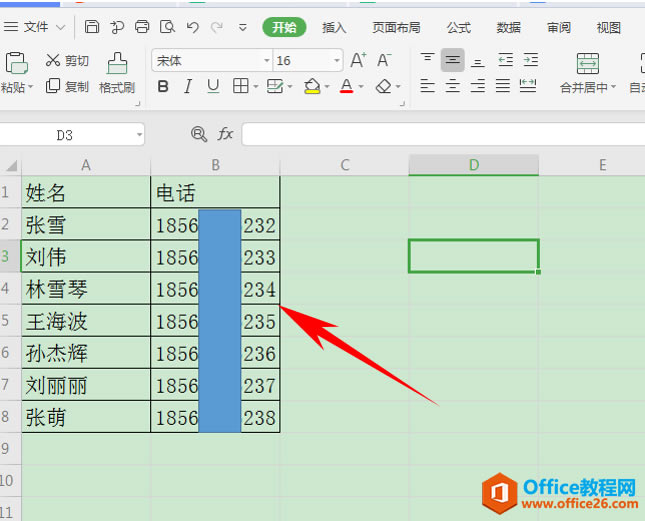Click the eraser clear-format icon
This screenshot has height=521, width=645.
coord(384,86)
